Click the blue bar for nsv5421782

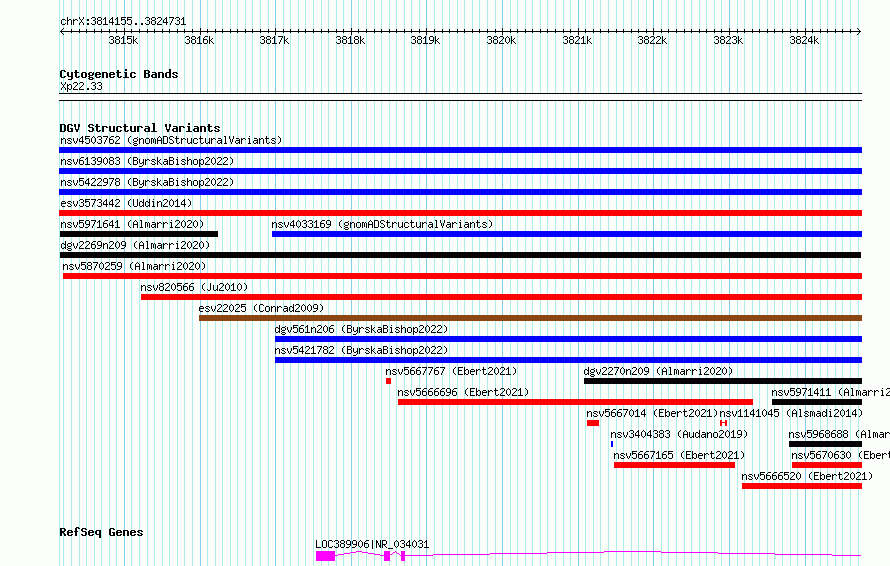tap(568, 360)
